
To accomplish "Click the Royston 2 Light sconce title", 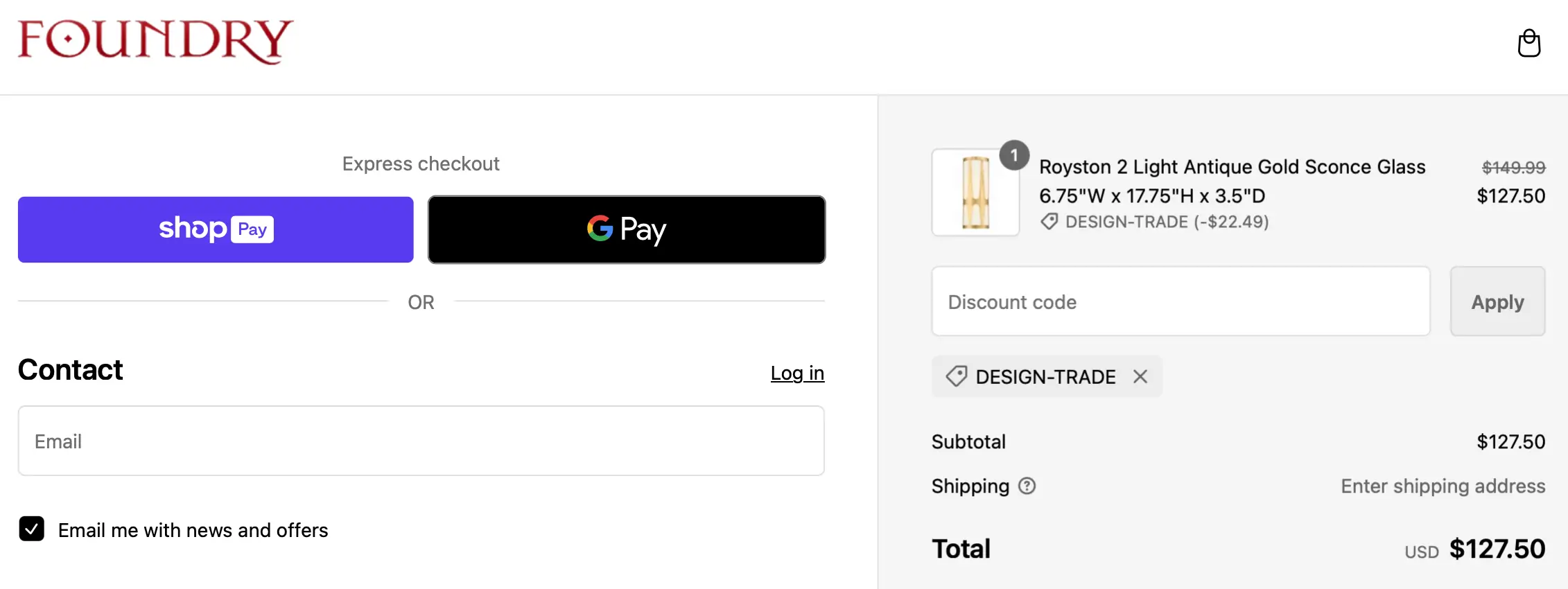I will [1232, 167].
